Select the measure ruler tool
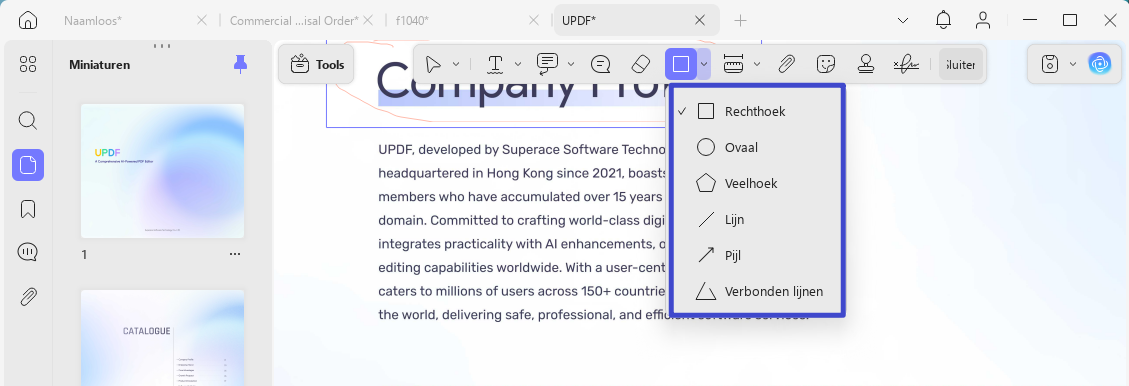 [x=734, y=65]
